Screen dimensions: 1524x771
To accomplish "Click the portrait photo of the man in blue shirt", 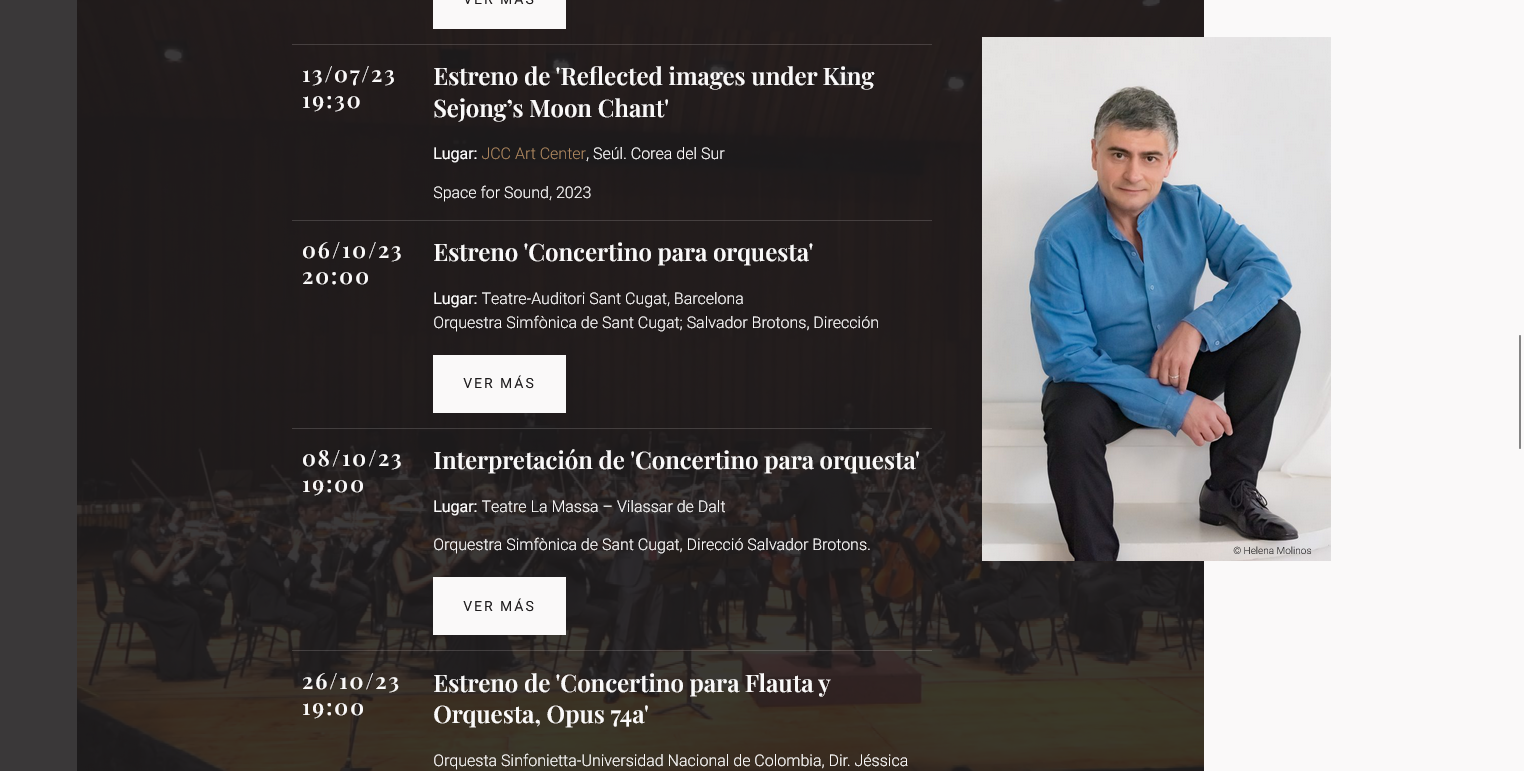I will tap(1156, 298).
